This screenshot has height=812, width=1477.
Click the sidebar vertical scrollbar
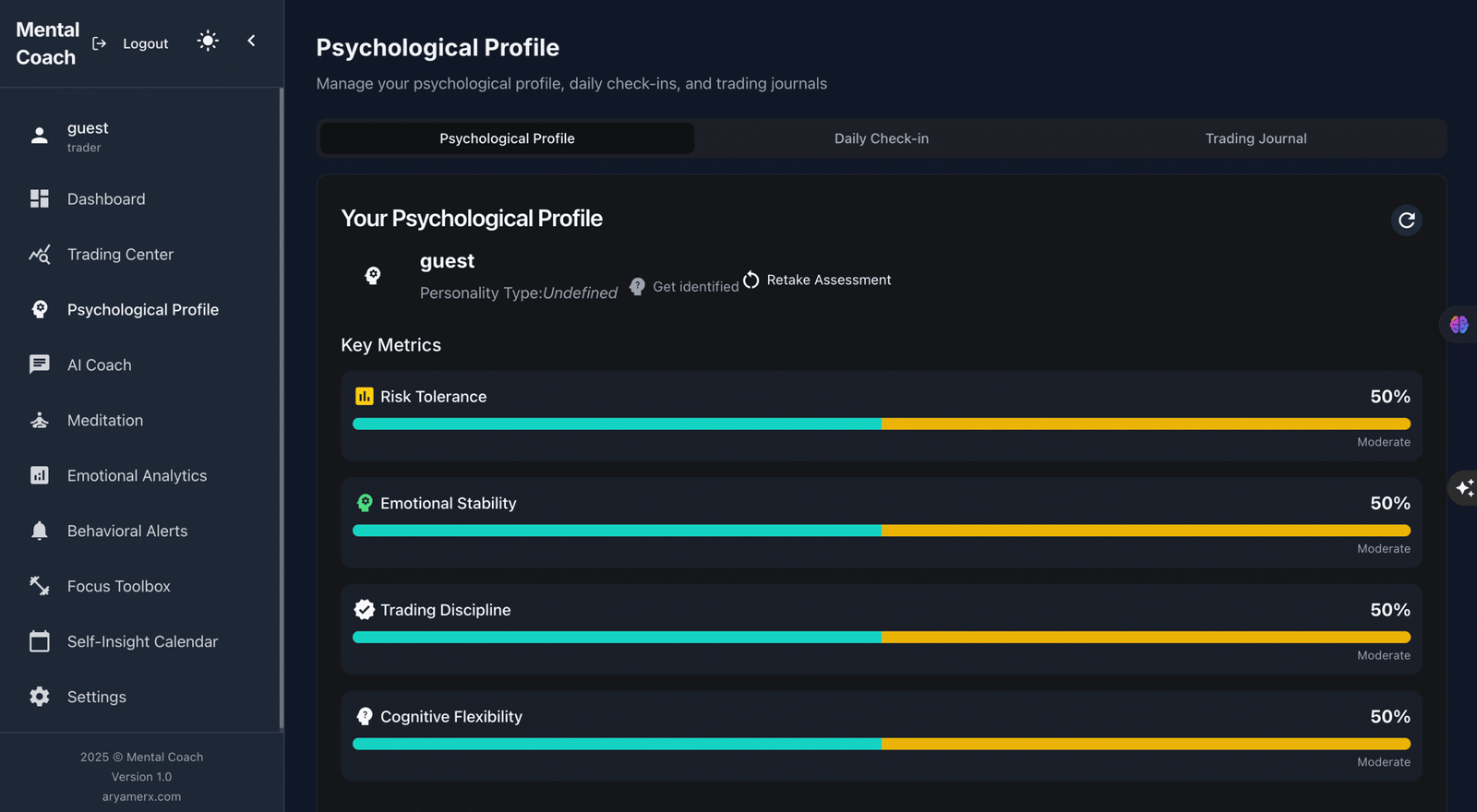click(x=281, y=408)
